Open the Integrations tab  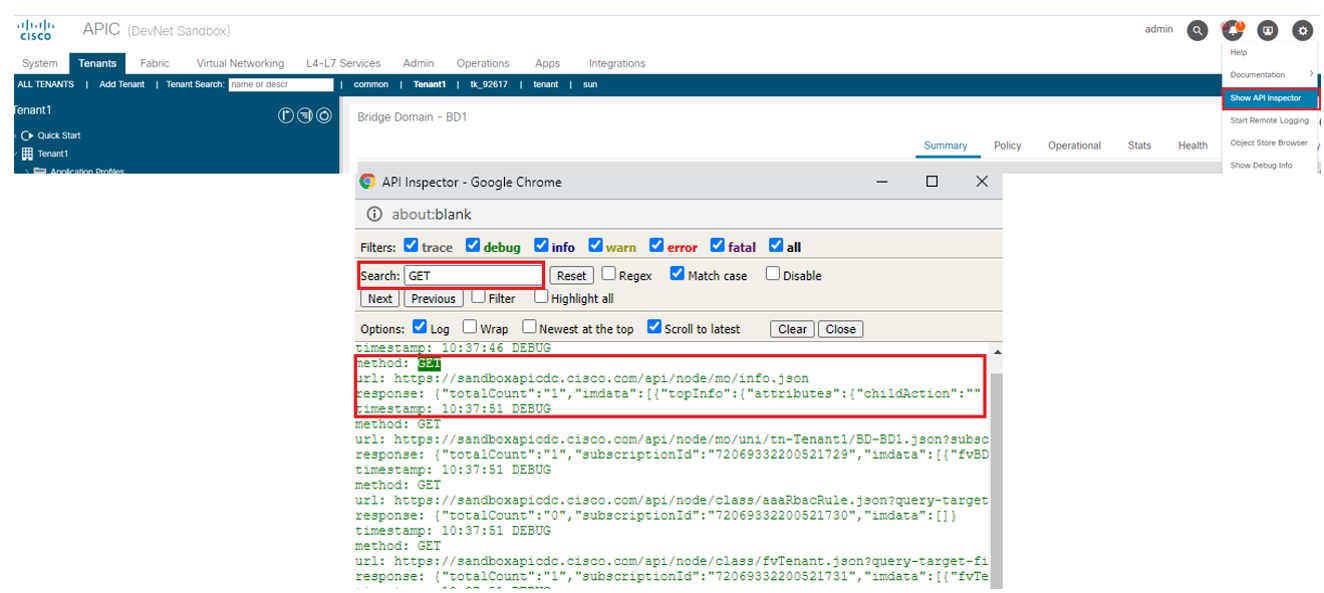click(x=617, y=63)
